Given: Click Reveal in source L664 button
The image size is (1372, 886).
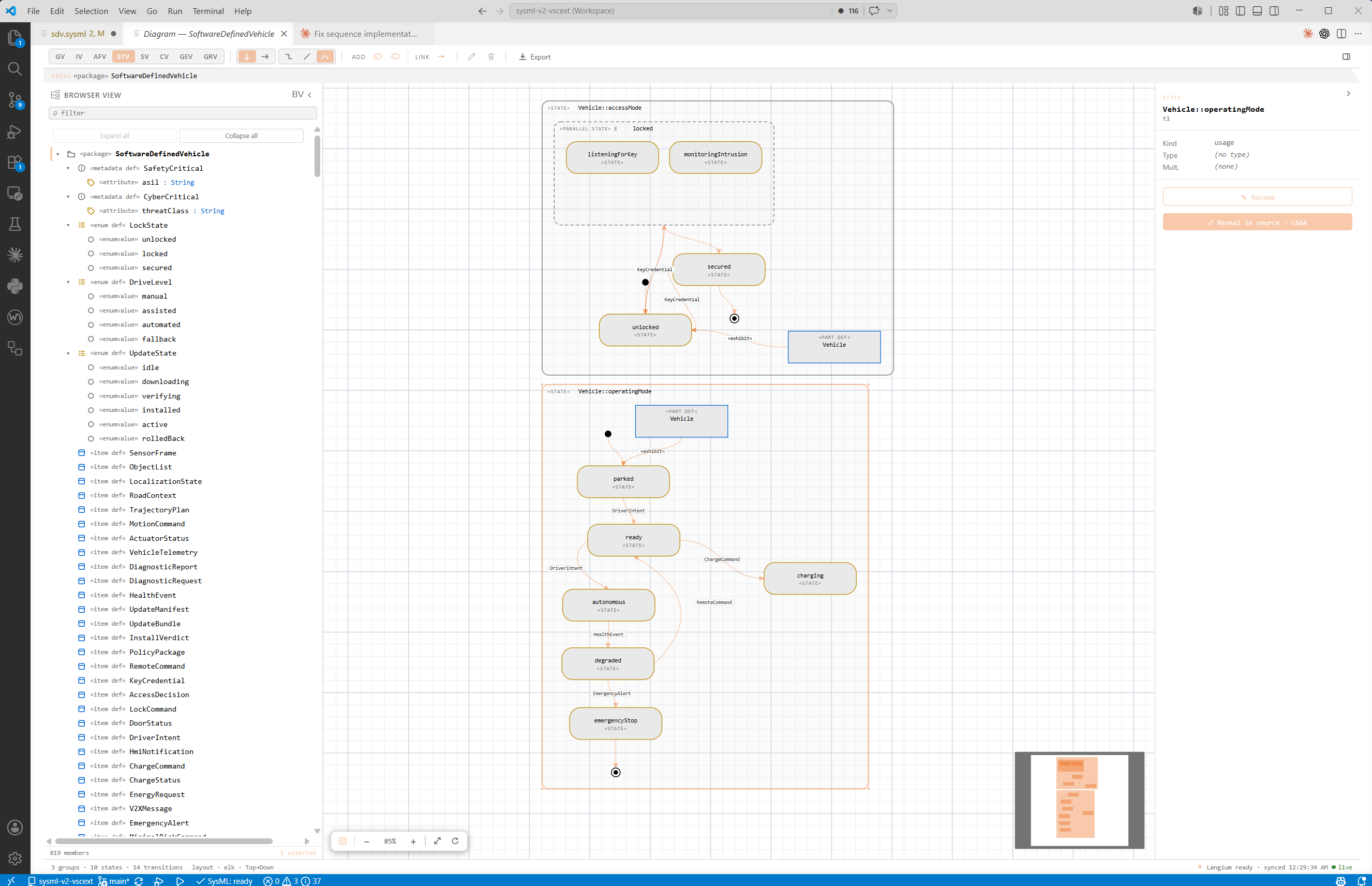Looking at the screenshot, I should click(1257, 223).
